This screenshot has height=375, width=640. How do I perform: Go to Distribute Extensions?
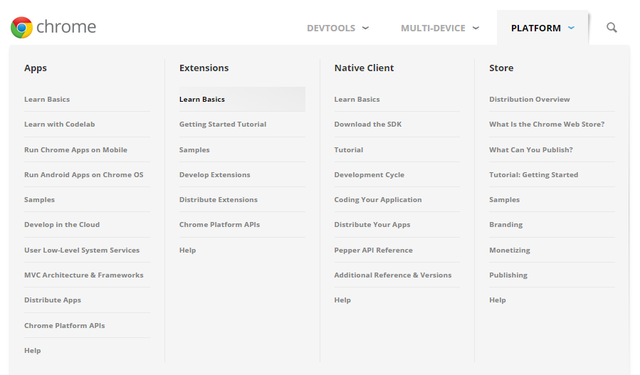tap(218, 200)
